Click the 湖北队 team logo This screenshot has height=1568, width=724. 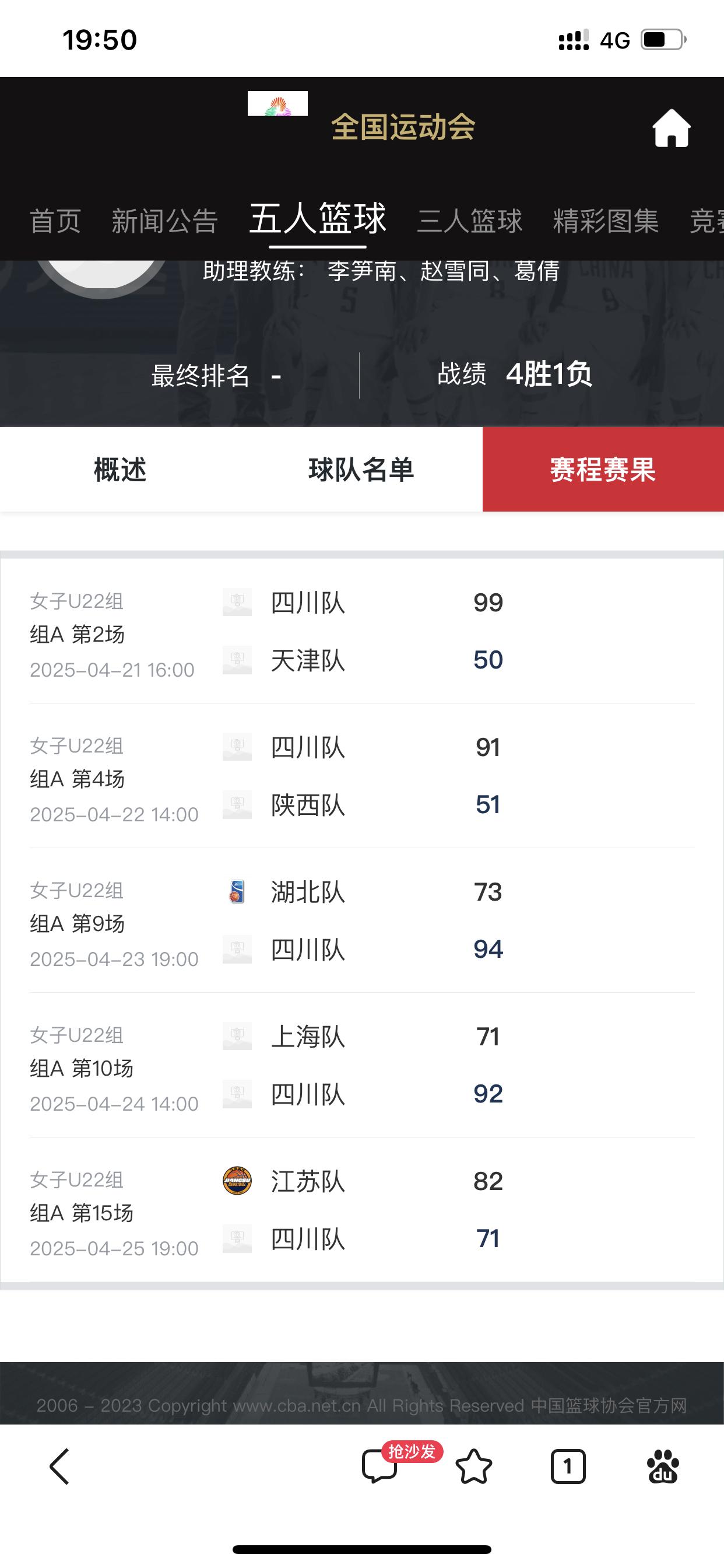(237, 892)
